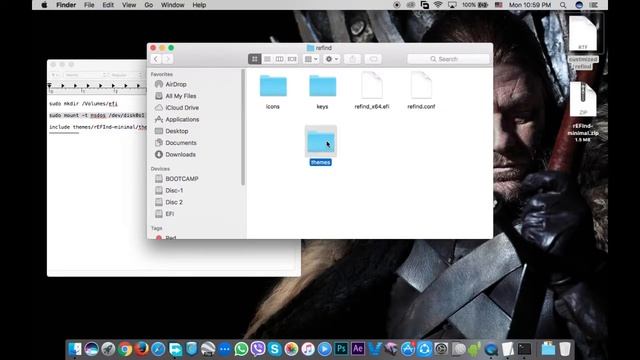Open Google Chrome from the Dock
The height and width of the screenshot is (360, 640).
pyautogui.click(x=125, y=349)
